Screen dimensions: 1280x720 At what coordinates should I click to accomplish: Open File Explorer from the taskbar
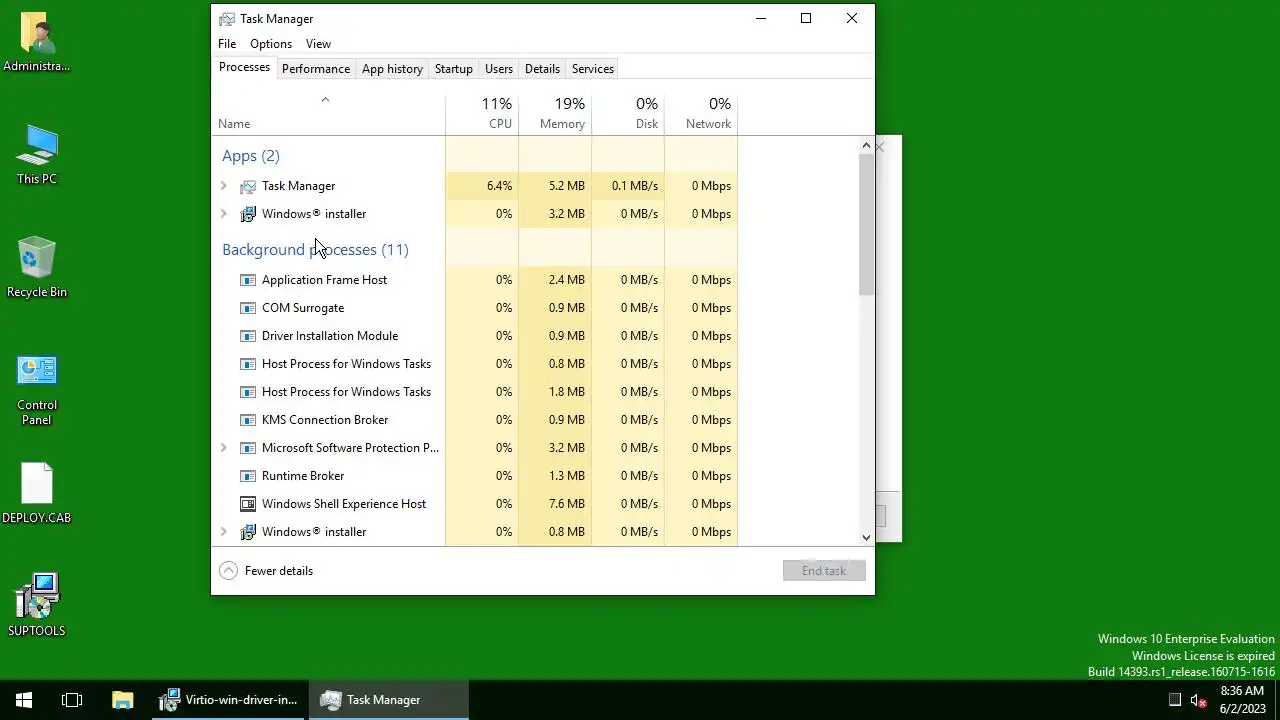(x=122, y=700)
